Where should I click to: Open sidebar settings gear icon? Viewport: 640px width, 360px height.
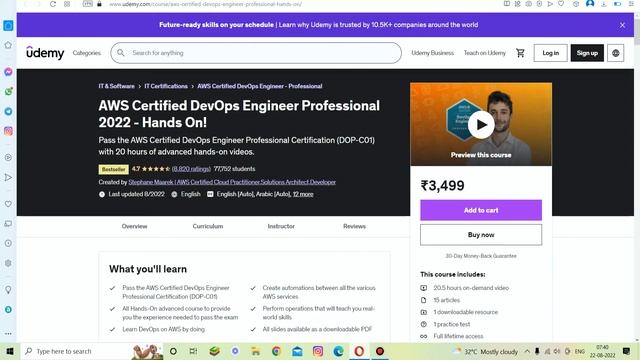8,263
